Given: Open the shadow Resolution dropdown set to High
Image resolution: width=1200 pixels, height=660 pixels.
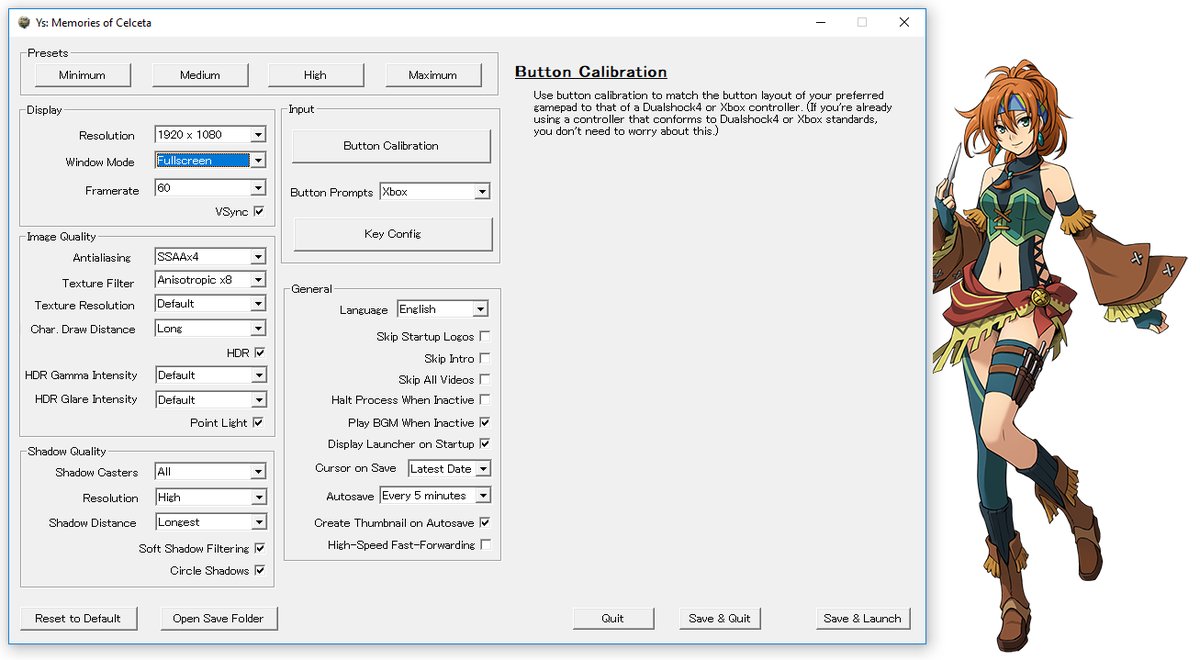Looking at the screenshot, I should coord(211,498).
